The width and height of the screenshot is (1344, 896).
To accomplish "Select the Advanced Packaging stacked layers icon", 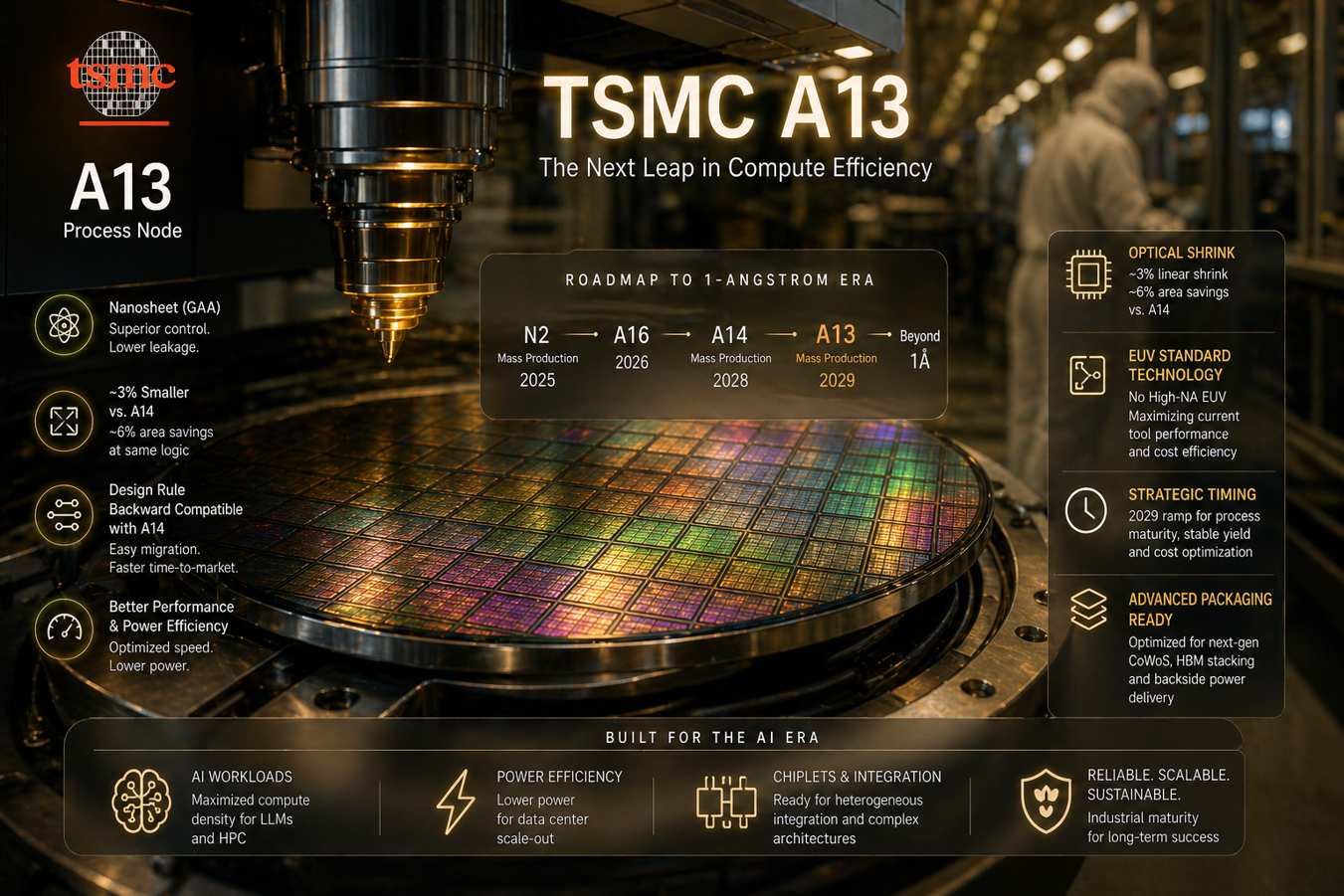I will [x=1088, y=609].
